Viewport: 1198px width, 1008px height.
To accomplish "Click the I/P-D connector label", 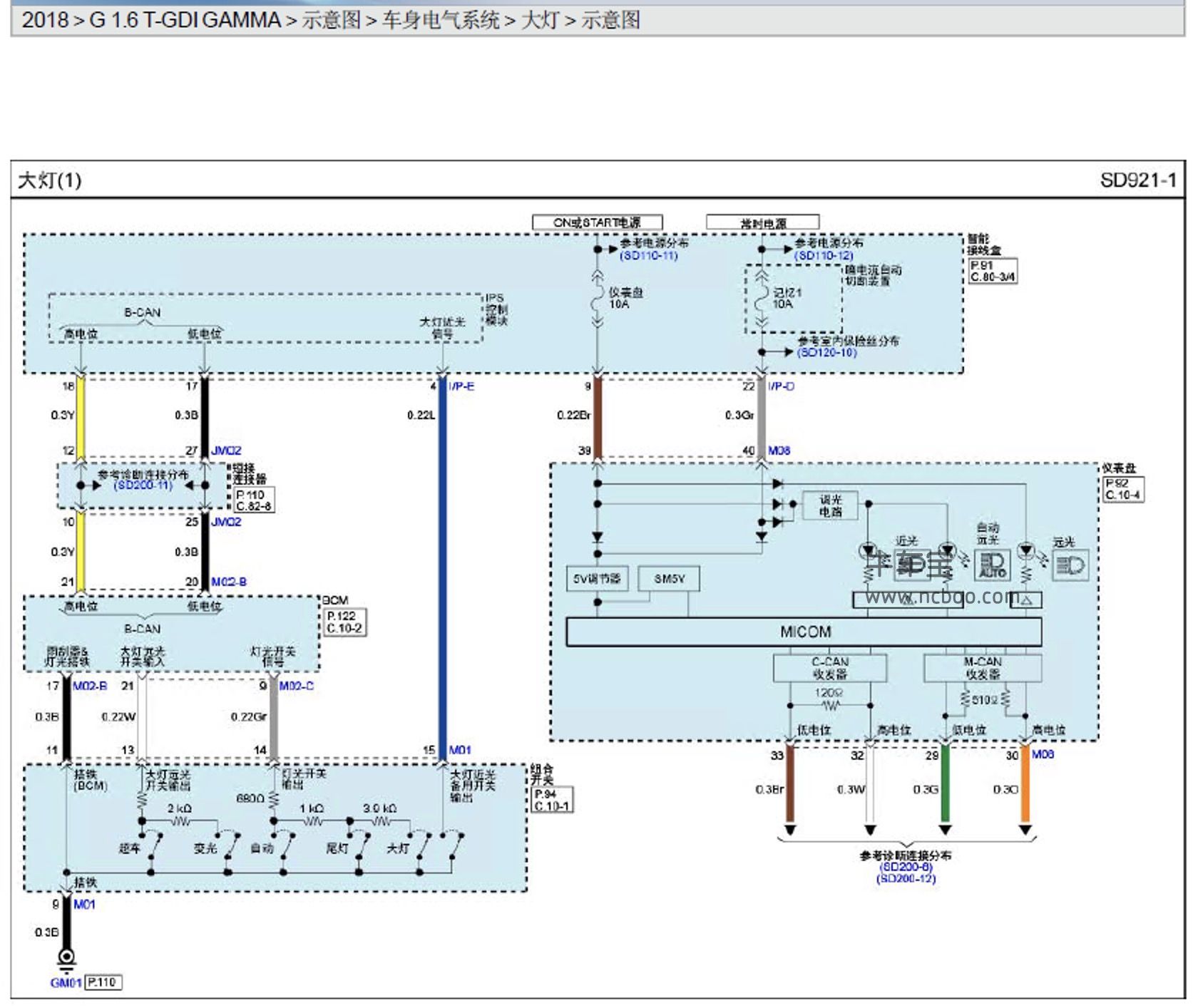I will [781, 386].
